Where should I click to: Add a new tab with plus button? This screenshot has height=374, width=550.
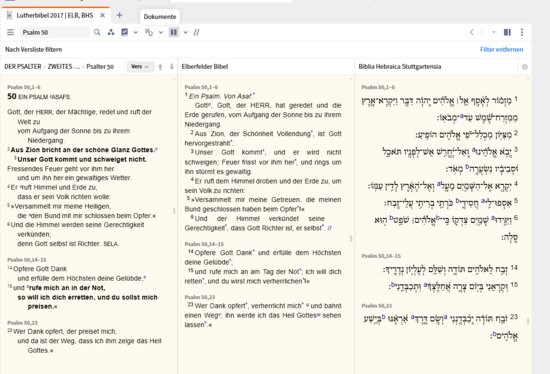pos(120,15)
